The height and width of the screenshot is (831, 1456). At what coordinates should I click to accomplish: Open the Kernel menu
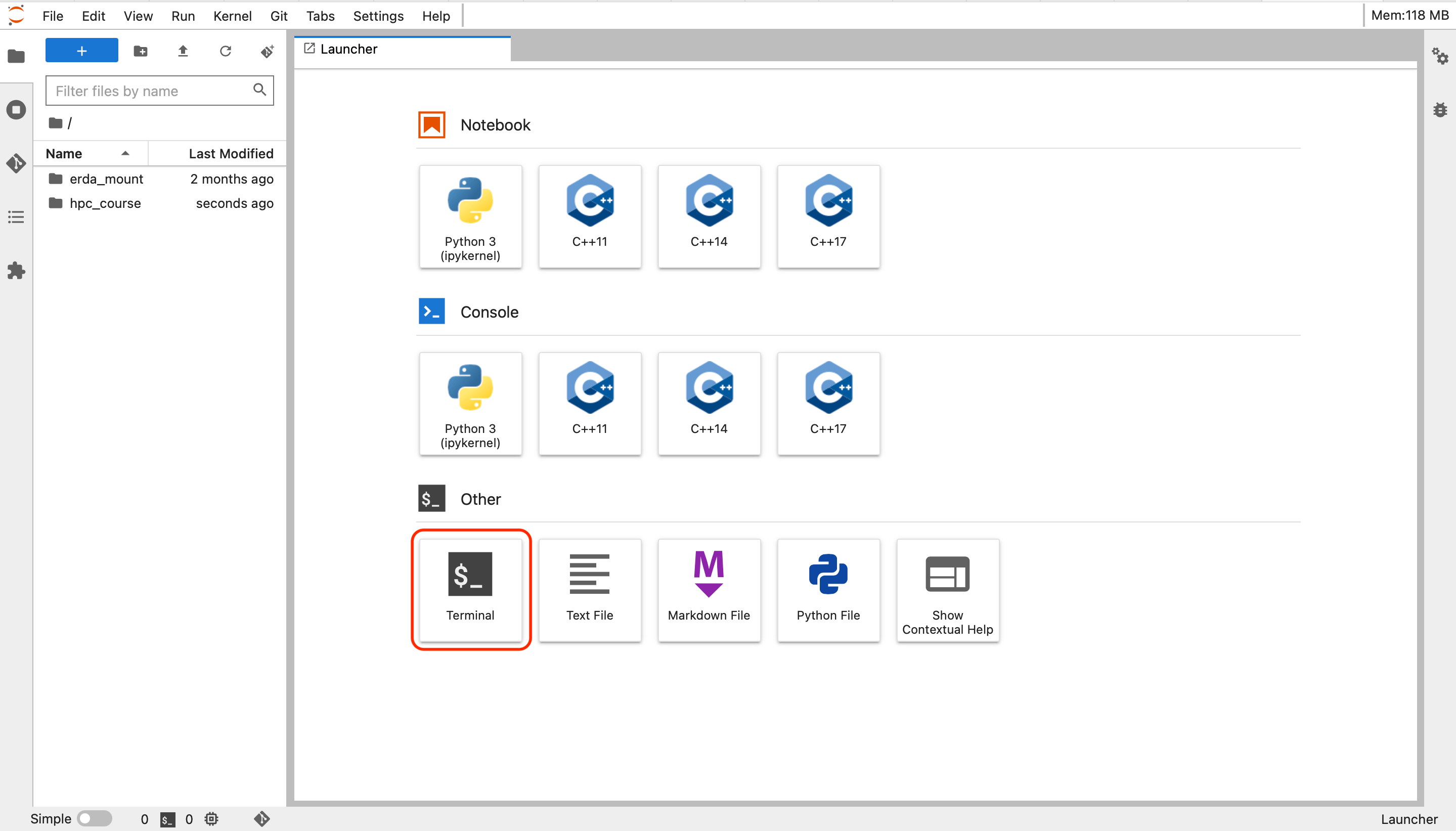coord(232,16)
